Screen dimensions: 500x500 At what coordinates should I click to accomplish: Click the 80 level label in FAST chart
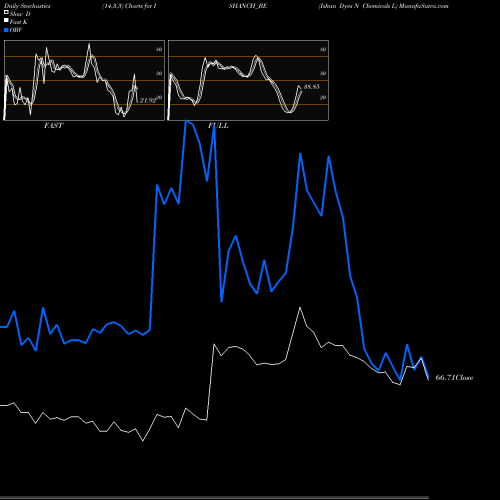(x=159, y=49)
